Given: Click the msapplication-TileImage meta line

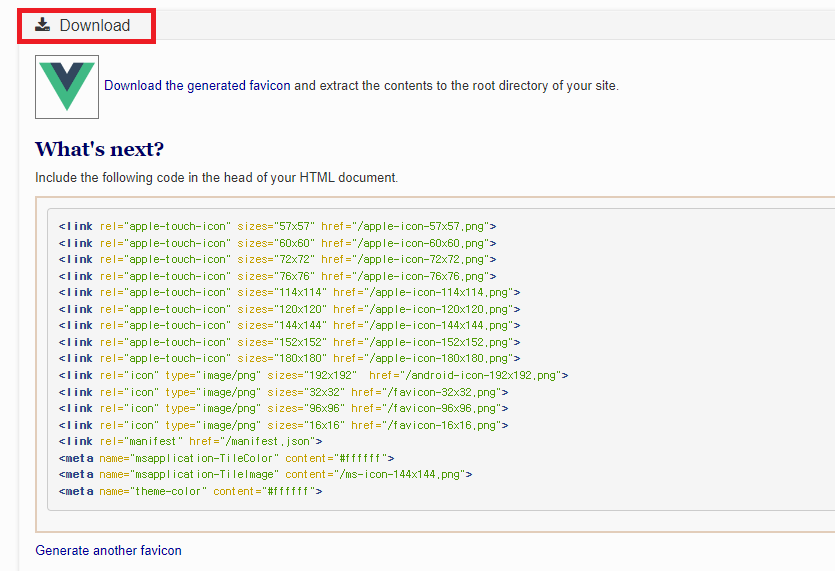Looking at the screenshot, I should click(265, 475).
